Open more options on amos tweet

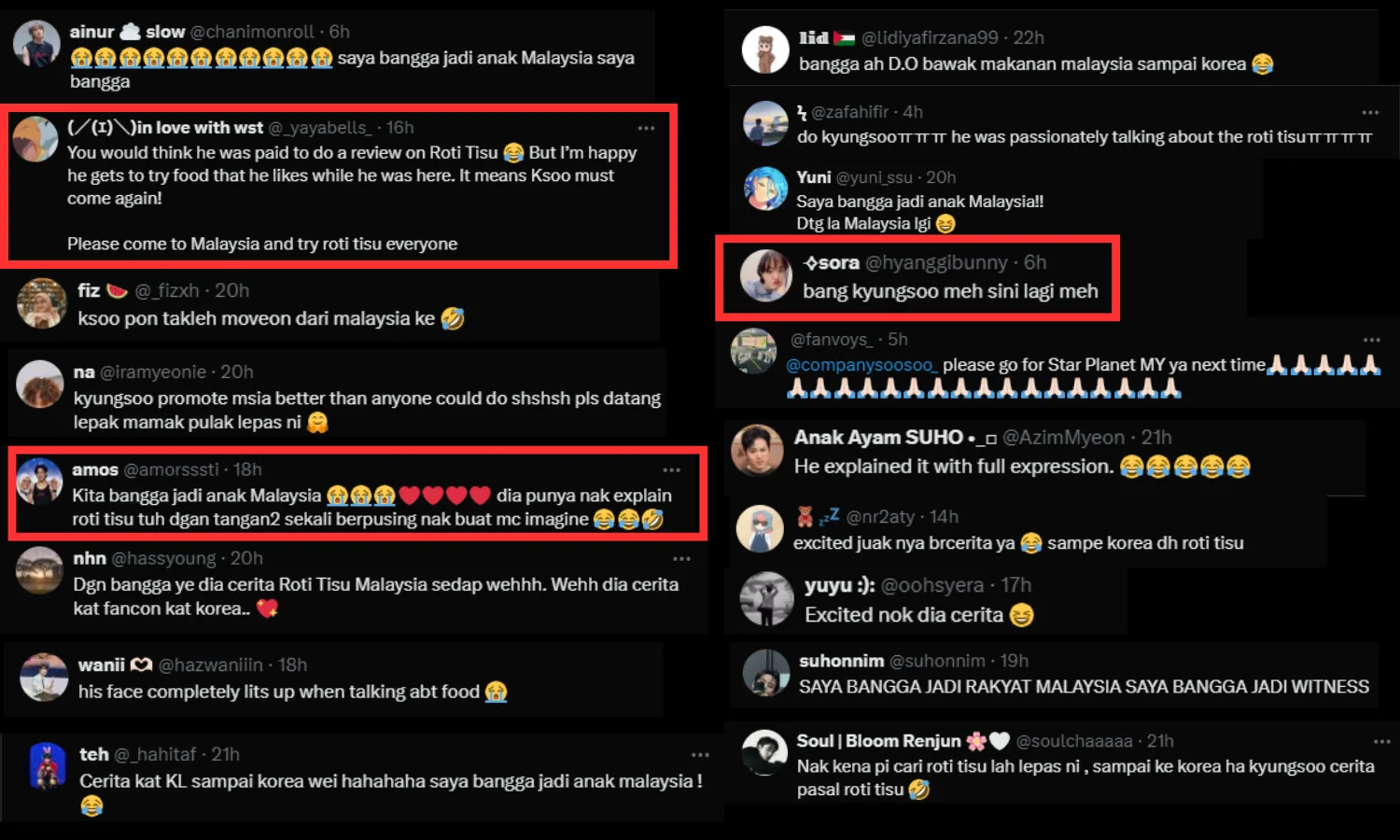[x=671, y=469]
